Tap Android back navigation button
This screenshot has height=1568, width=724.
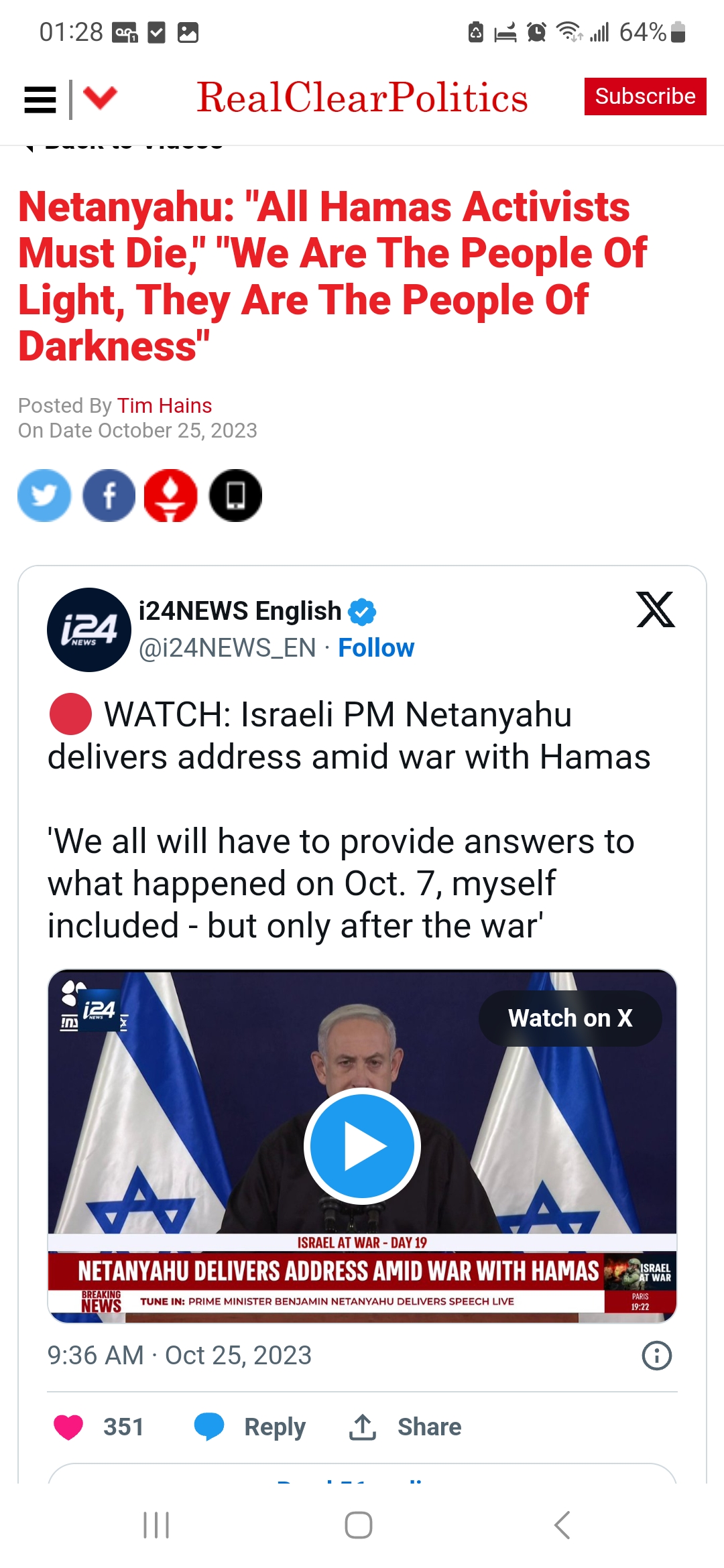[562, 1525]
